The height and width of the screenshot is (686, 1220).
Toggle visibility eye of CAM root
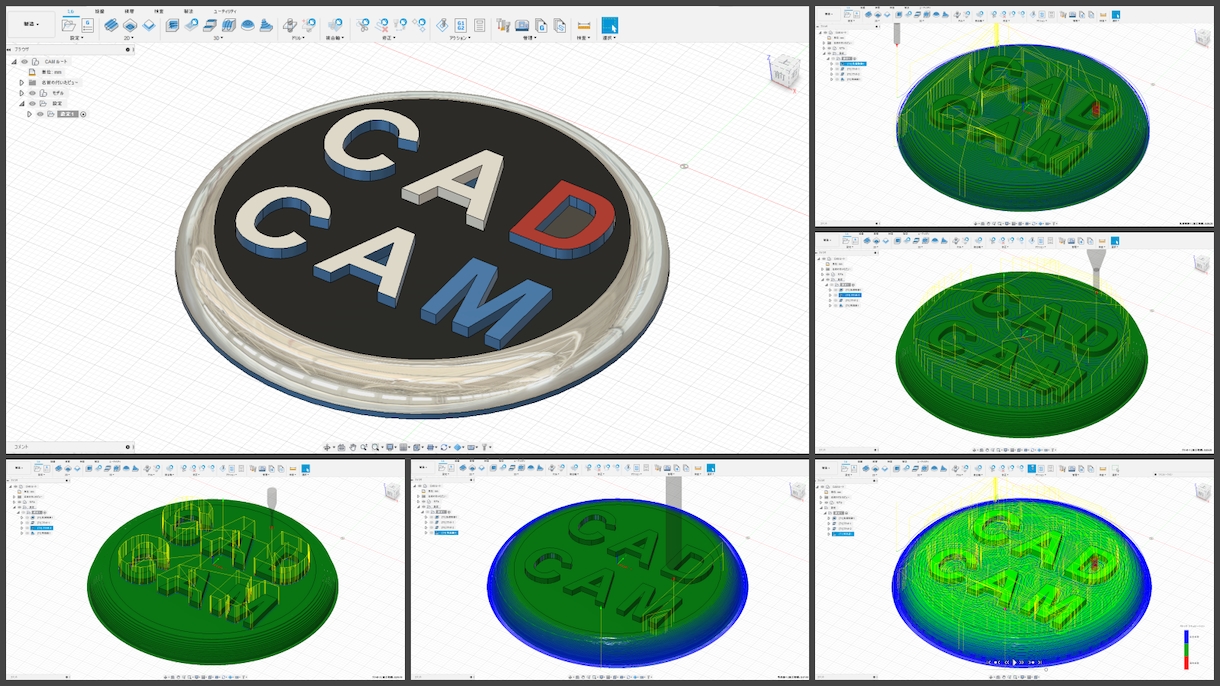[24, 61]
